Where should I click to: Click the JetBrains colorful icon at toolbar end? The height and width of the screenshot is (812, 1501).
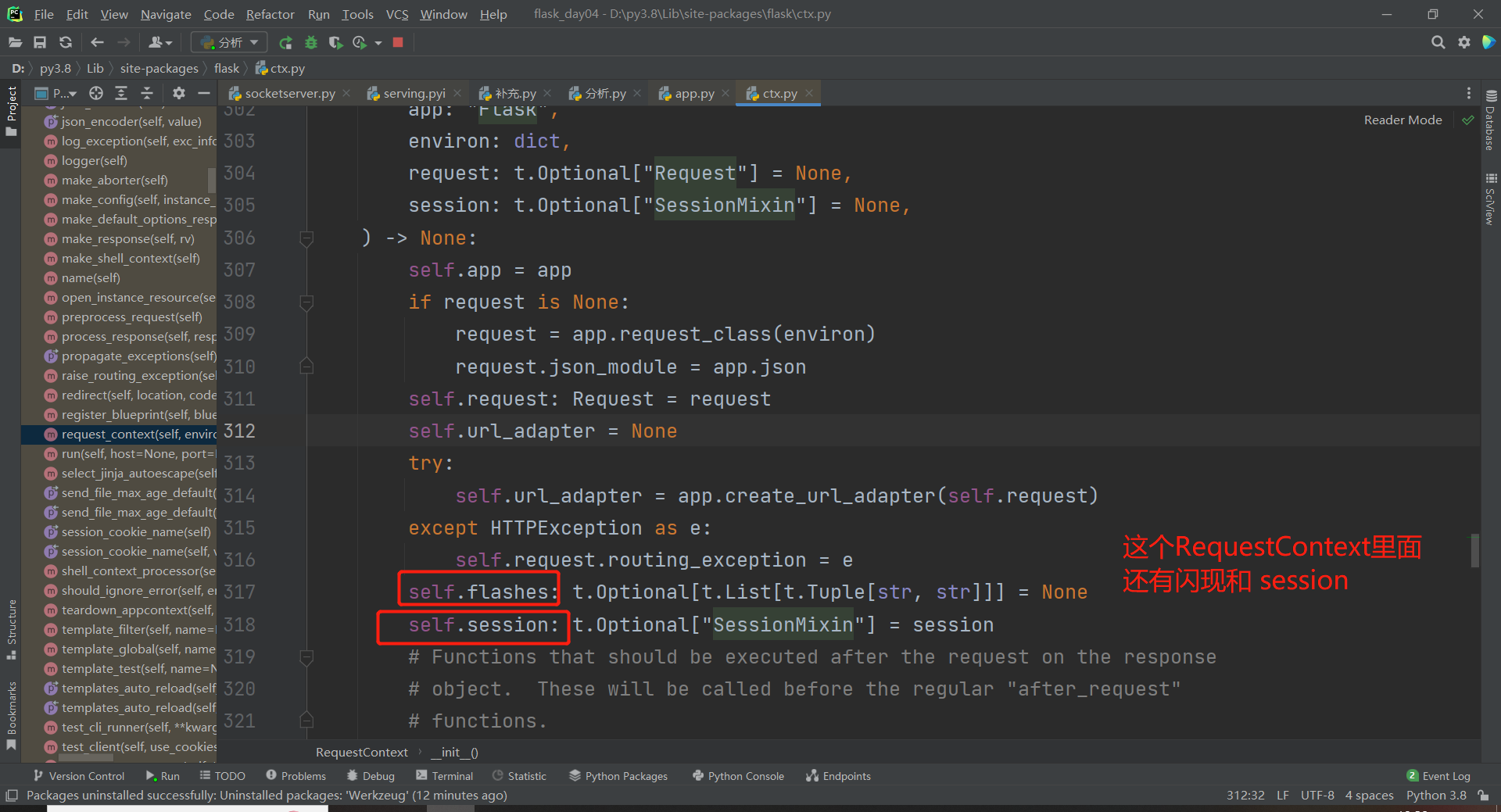point(1488,42)
